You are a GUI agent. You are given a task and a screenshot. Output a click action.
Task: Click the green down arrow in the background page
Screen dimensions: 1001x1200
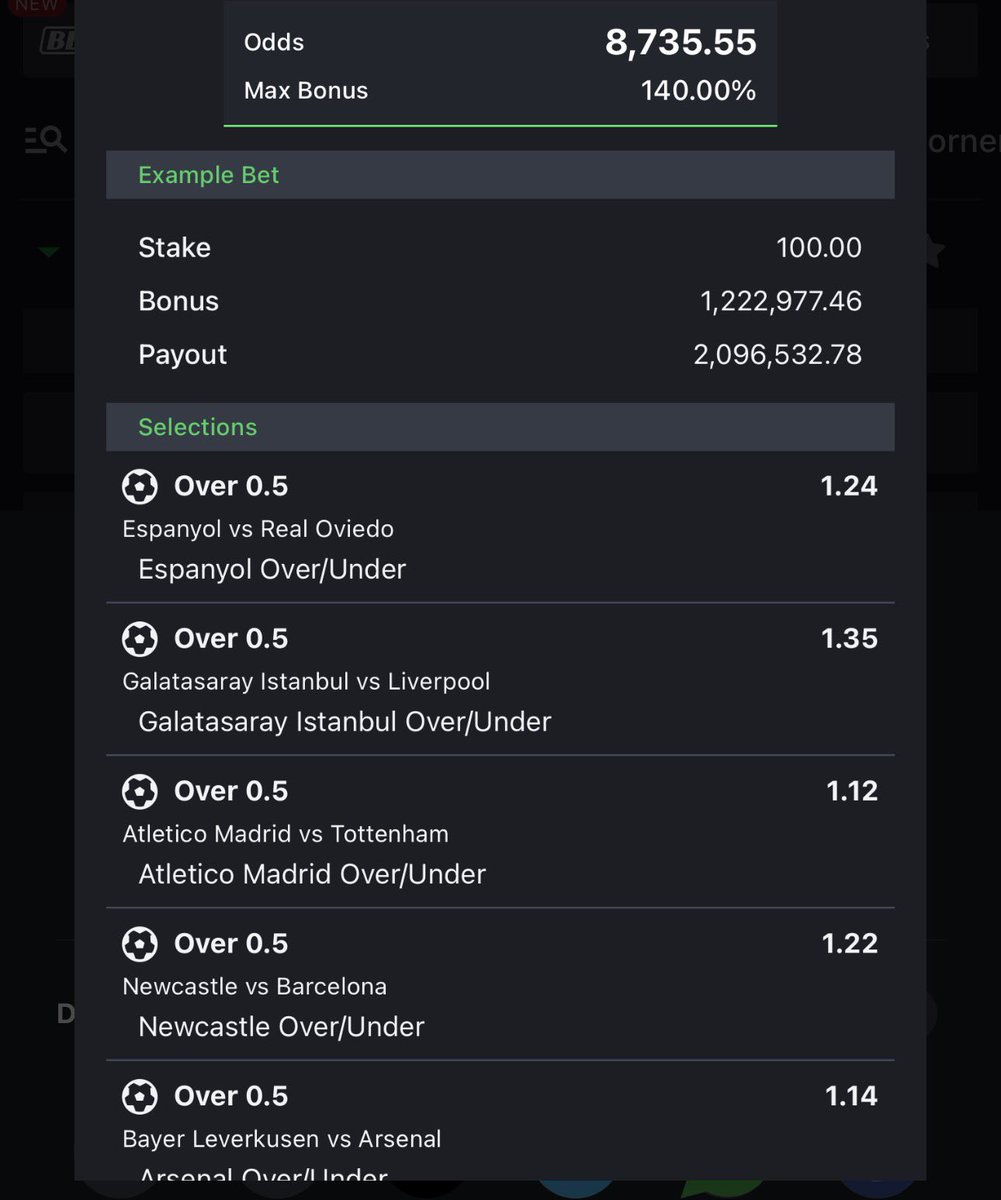click(48, 252)
